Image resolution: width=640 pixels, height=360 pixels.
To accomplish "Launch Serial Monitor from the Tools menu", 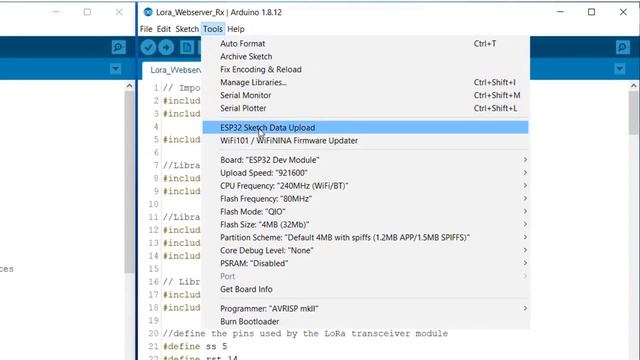I will [365, 95].
